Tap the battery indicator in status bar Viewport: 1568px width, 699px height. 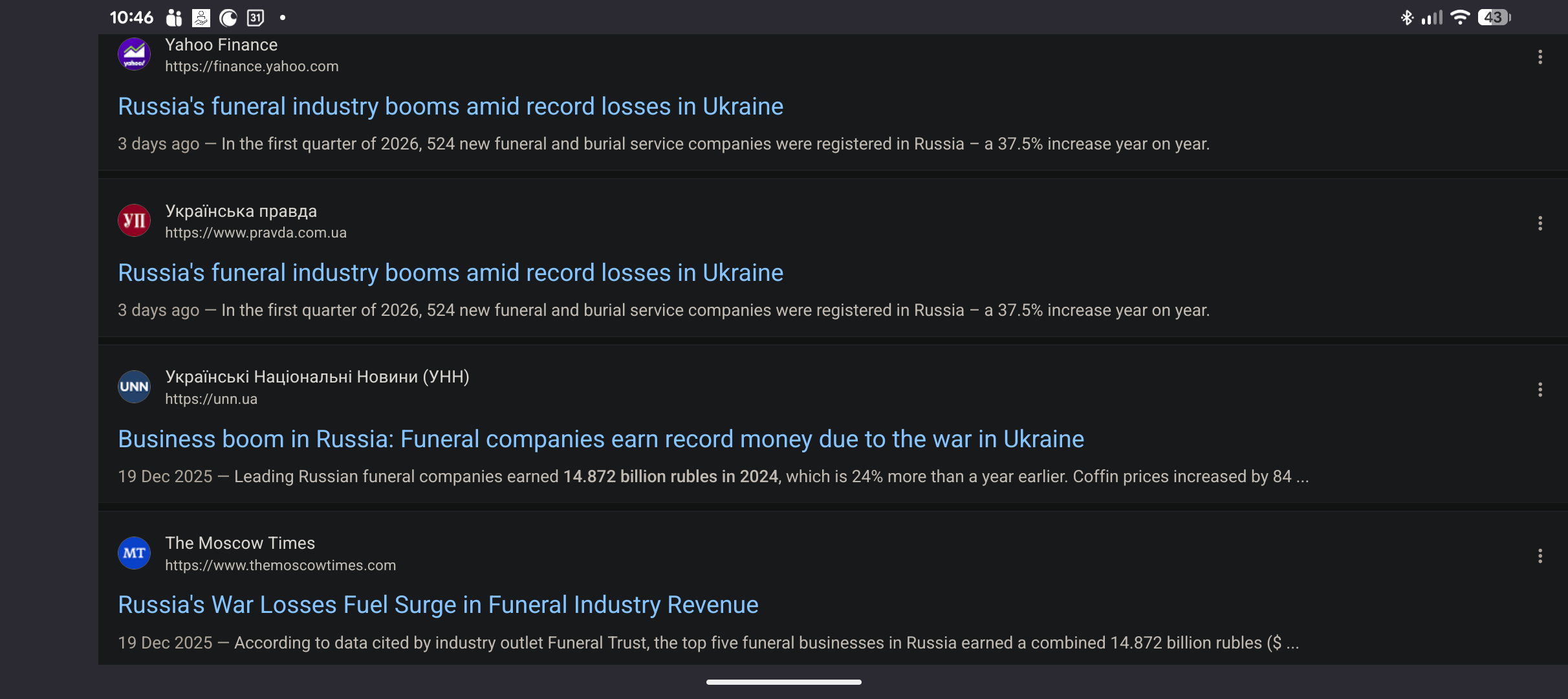click(1494, 17)
